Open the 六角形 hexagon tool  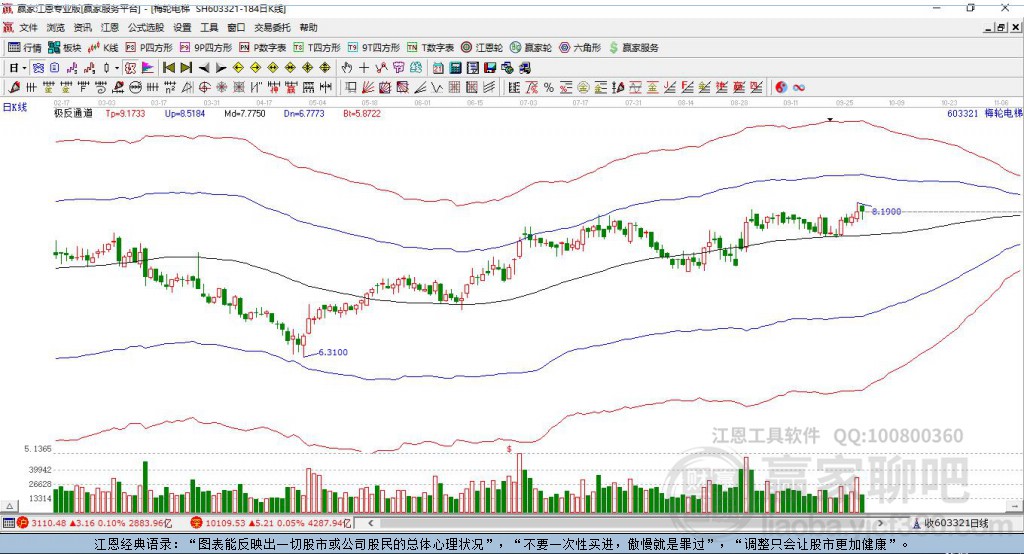(580, 48)
